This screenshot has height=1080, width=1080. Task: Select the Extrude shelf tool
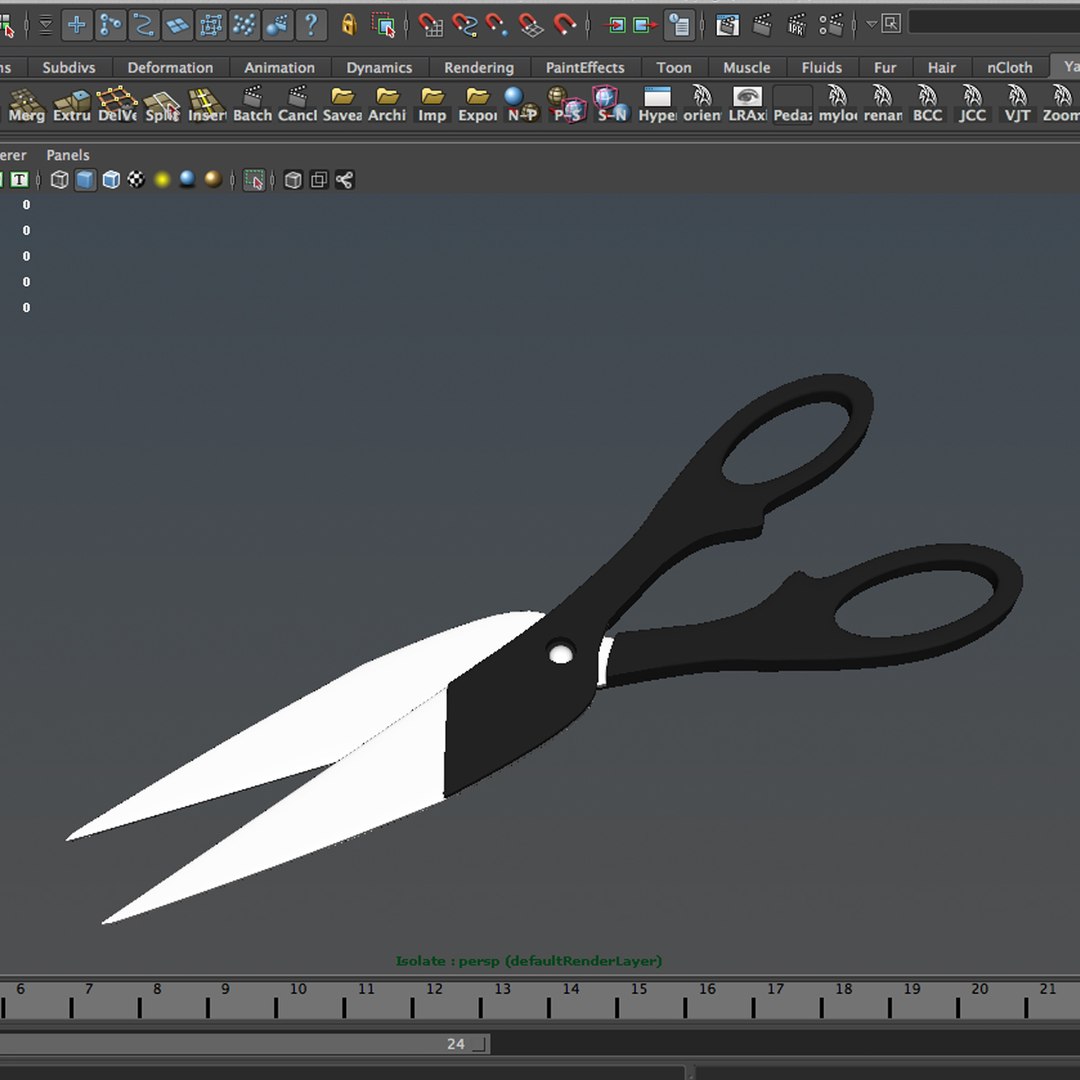click(x=72, y=105)
